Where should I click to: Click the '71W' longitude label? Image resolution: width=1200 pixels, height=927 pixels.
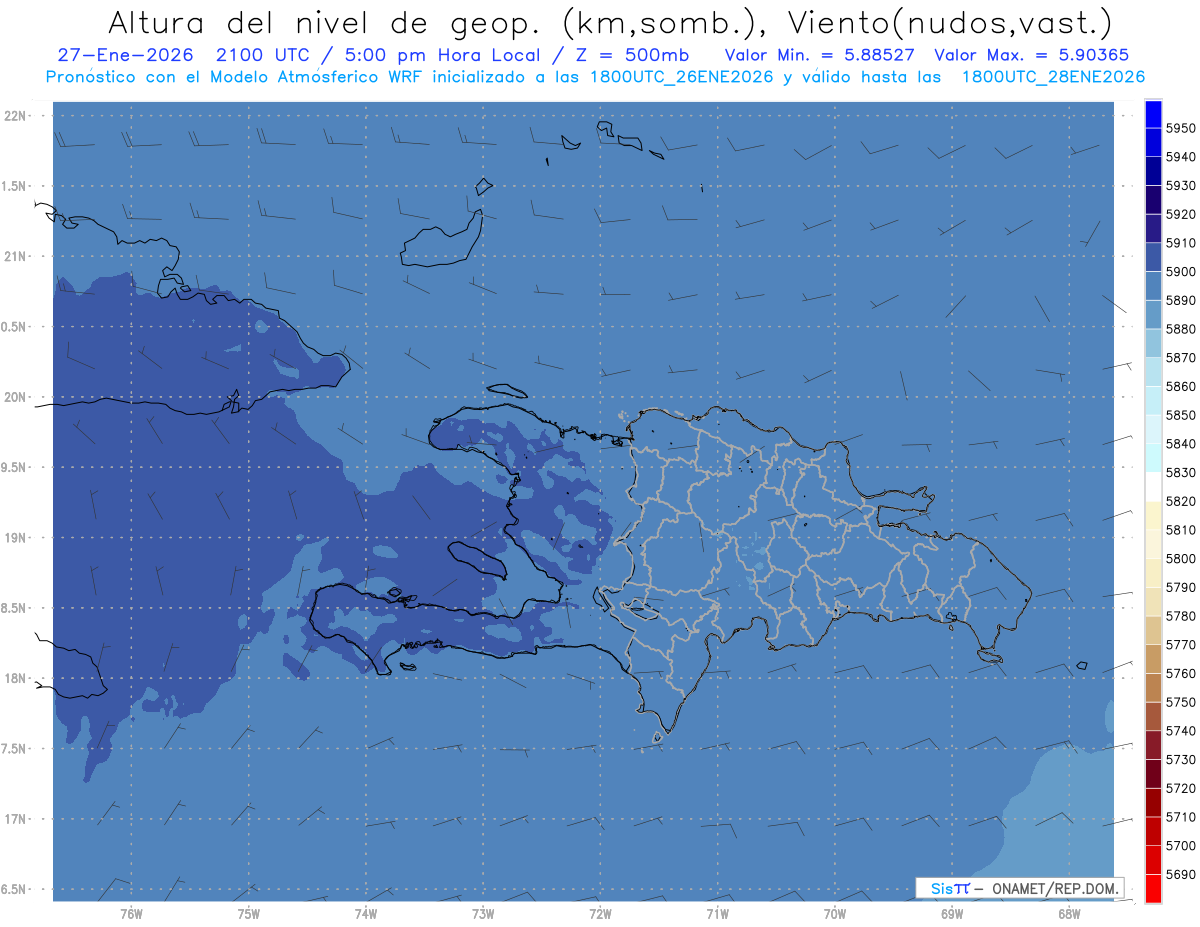click(717, 914)
